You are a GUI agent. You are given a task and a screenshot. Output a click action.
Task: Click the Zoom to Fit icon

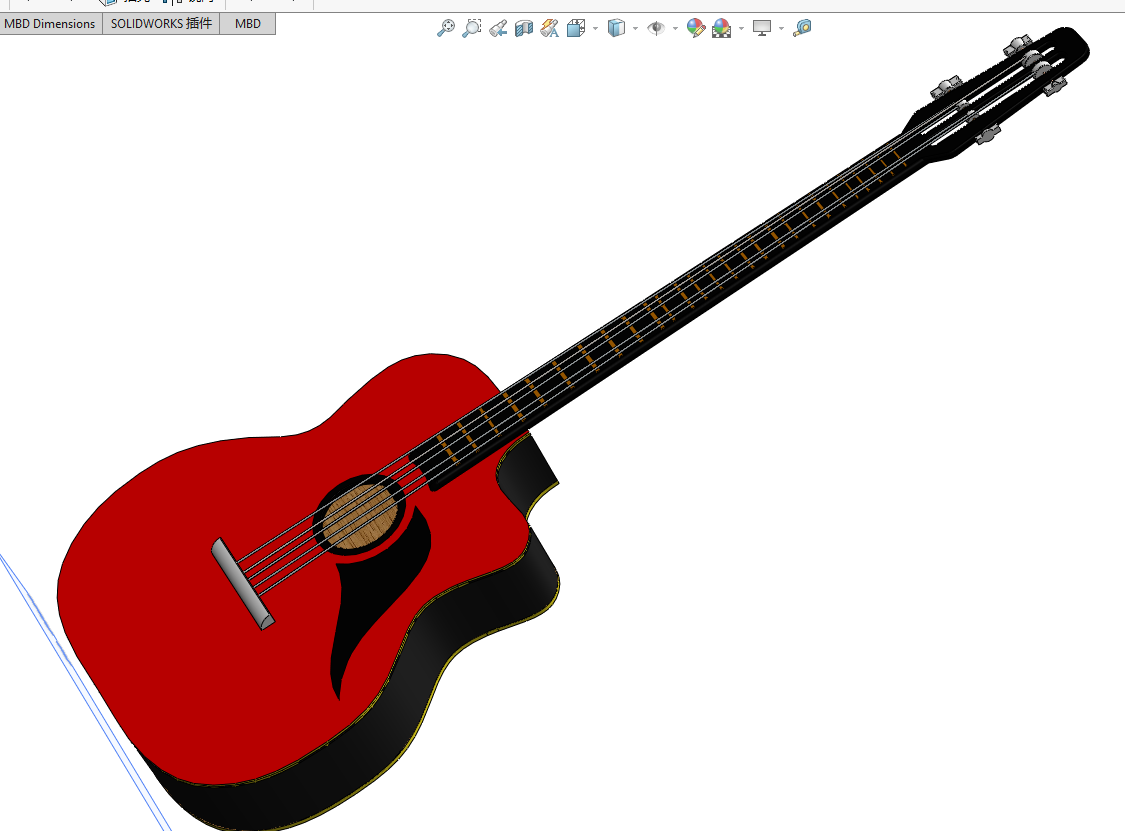coord(446,28)
